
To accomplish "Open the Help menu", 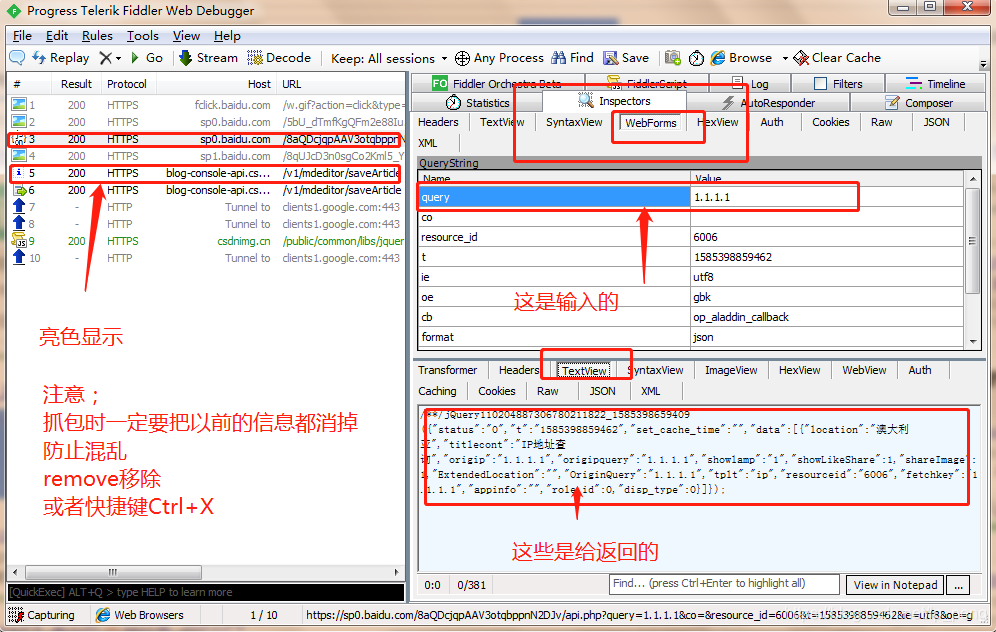I will (227, 36).
